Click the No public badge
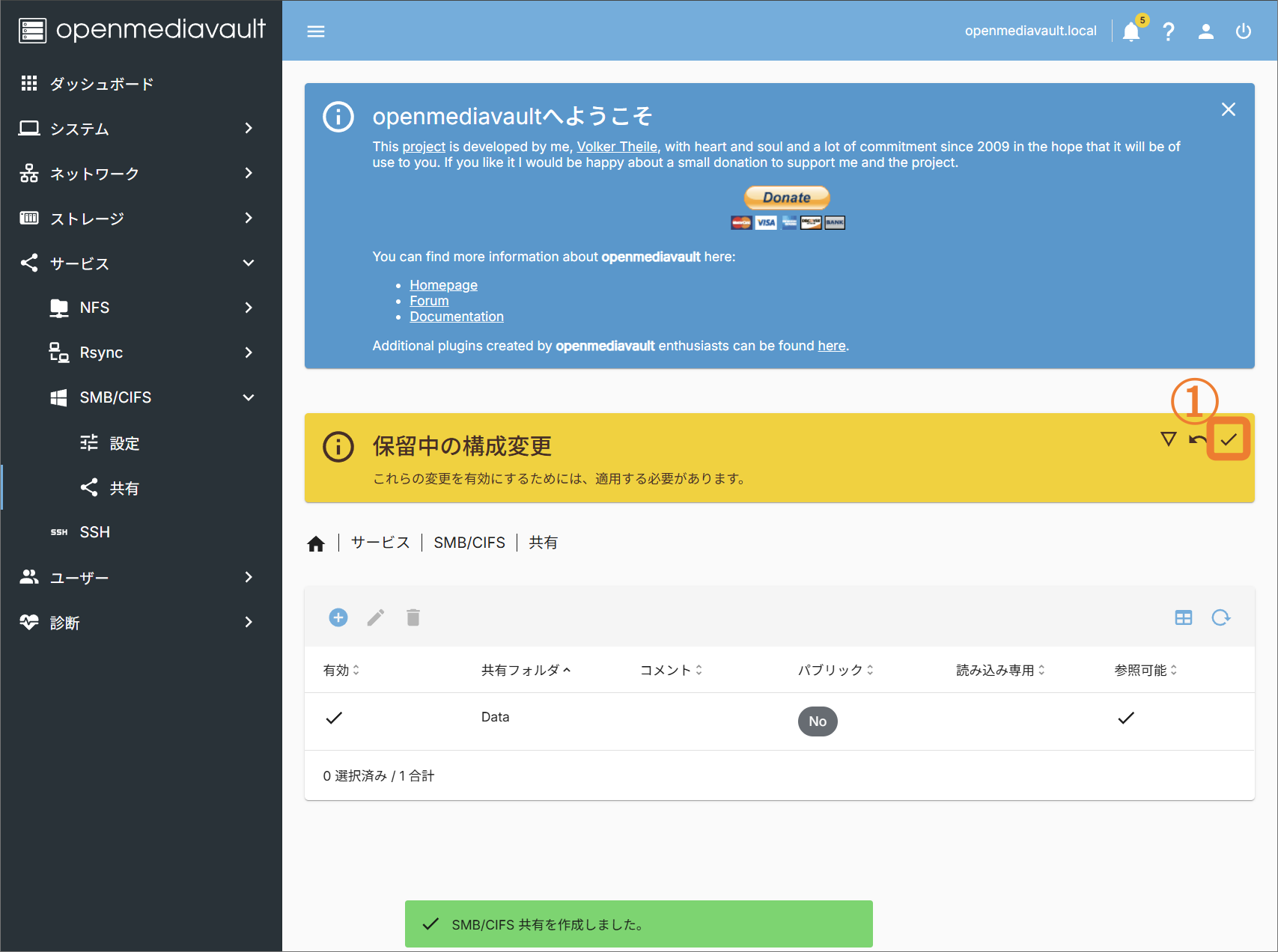 point(818,721)
